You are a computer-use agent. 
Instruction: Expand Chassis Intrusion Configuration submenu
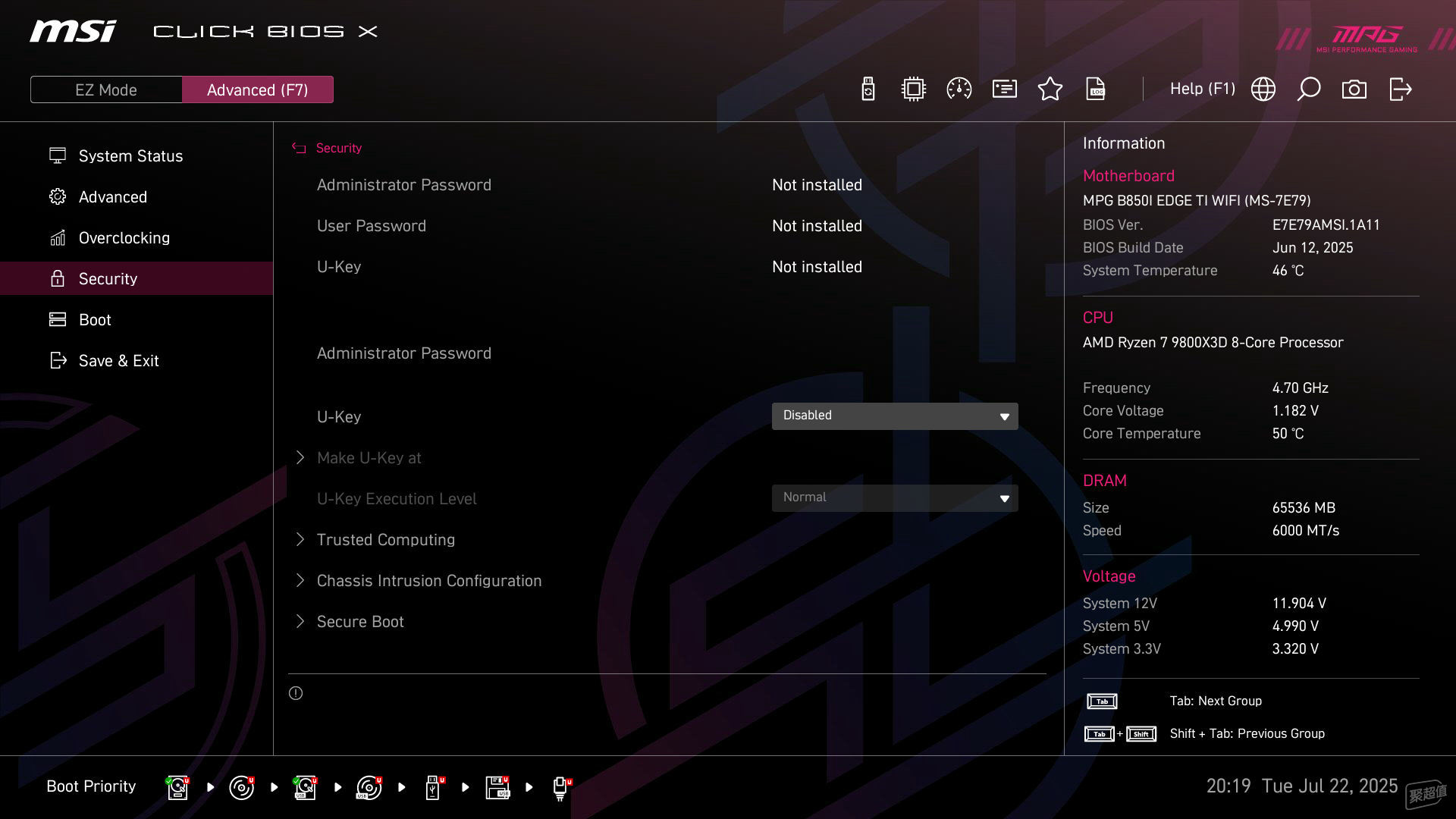pos(428,580)
